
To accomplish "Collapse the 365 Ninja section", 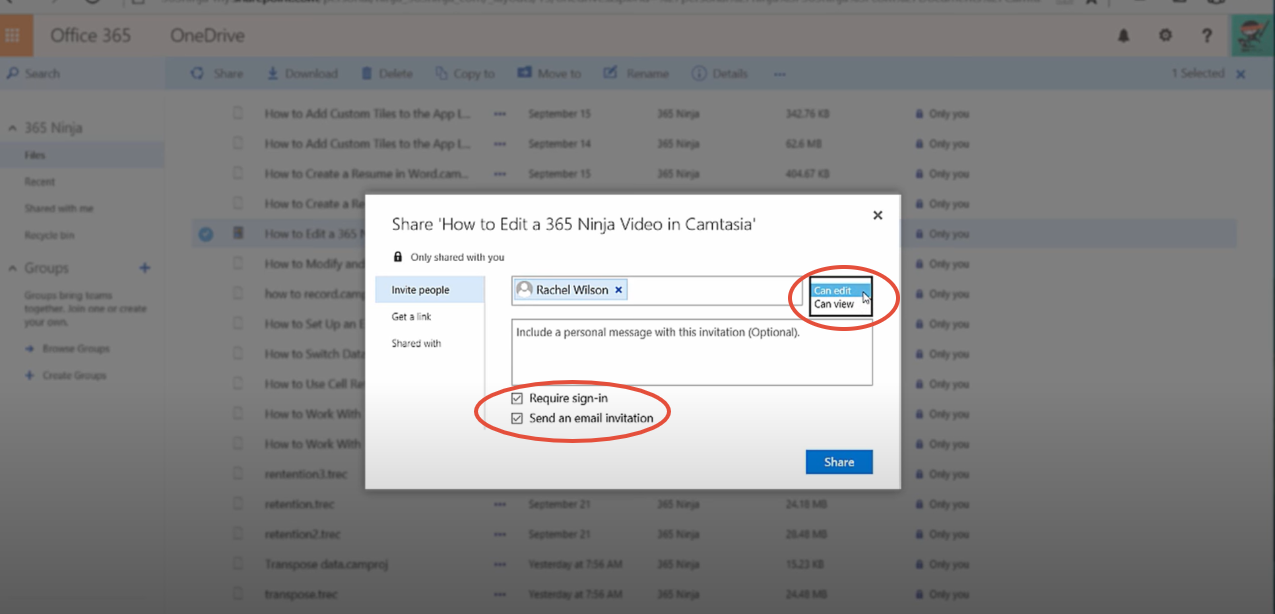I will coord(12,128).
